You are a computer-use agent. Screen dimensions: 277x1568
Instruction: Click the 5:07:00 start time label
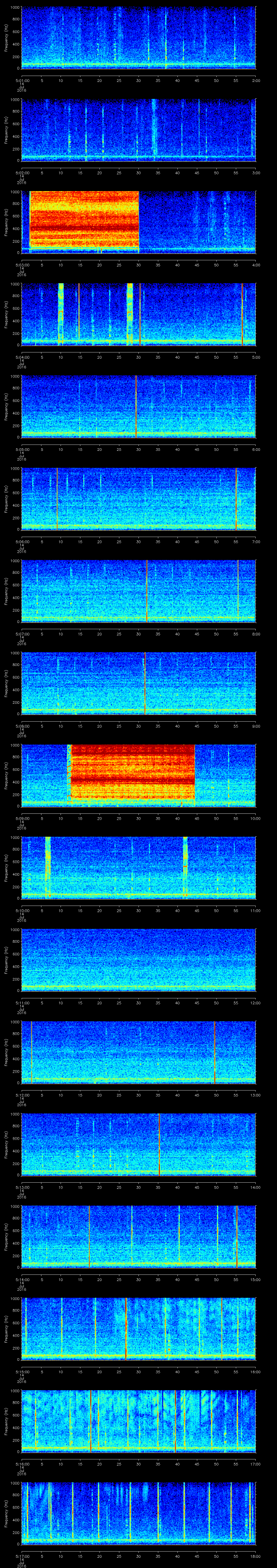[x=22, y=634]
